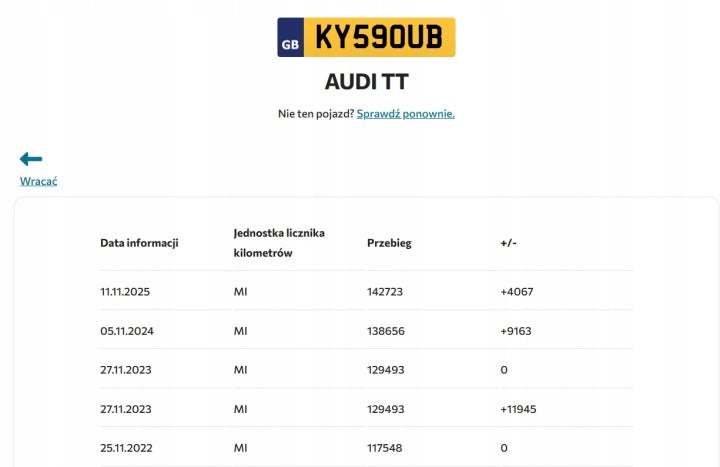The width and height of the screenshot is (720, 467).
Task: Click the GB badge on the plate
Action: pyautogui.click(x=290, y=38)
